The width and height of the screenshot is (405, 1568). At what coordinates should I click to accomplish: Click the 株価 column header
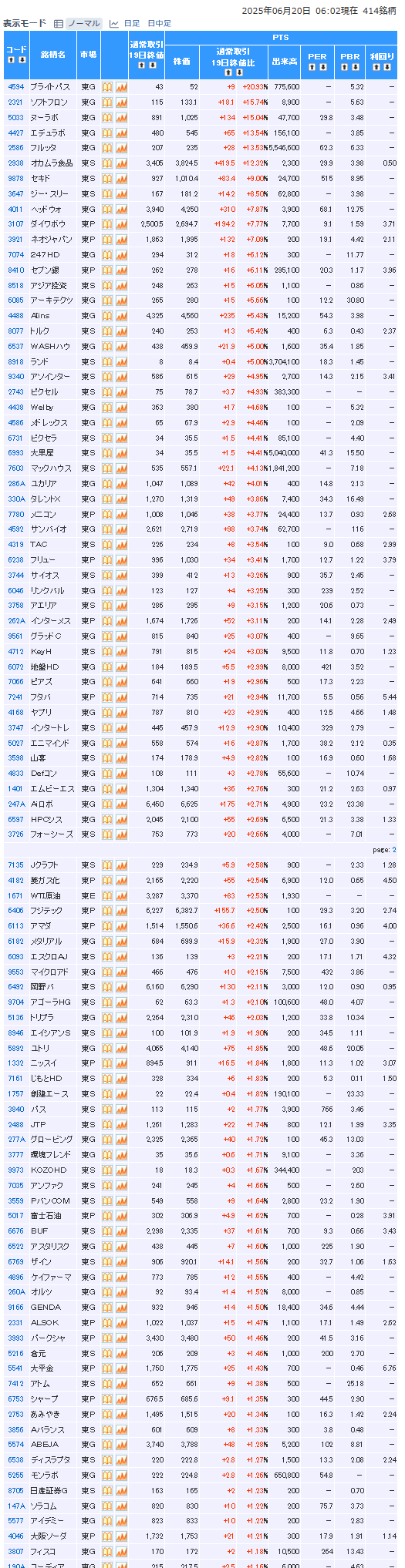(182, 61)
